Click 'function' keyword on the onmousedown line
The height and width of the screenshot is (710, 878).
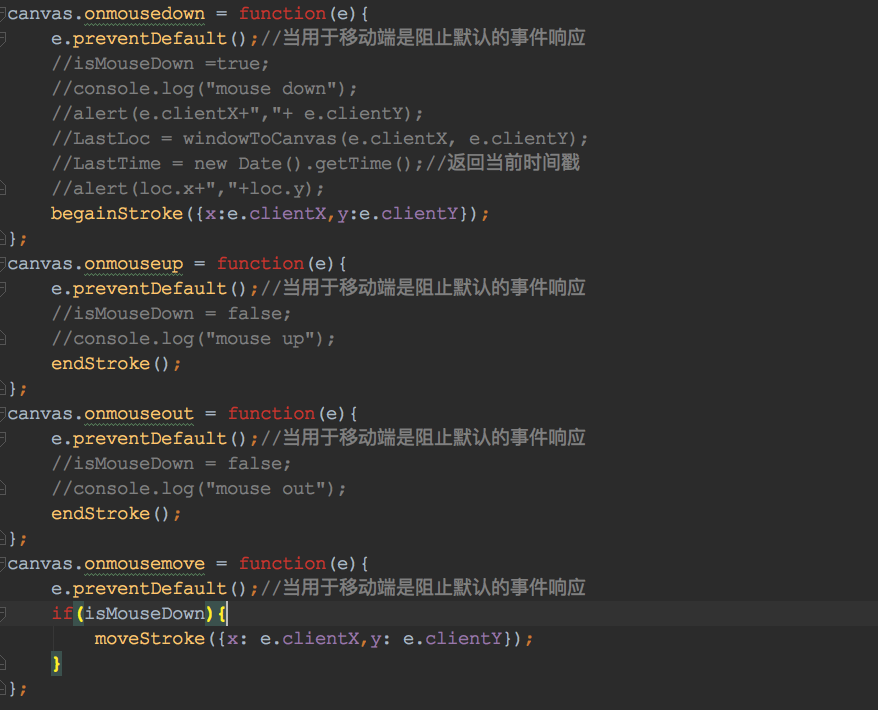[x=282, y=13]
